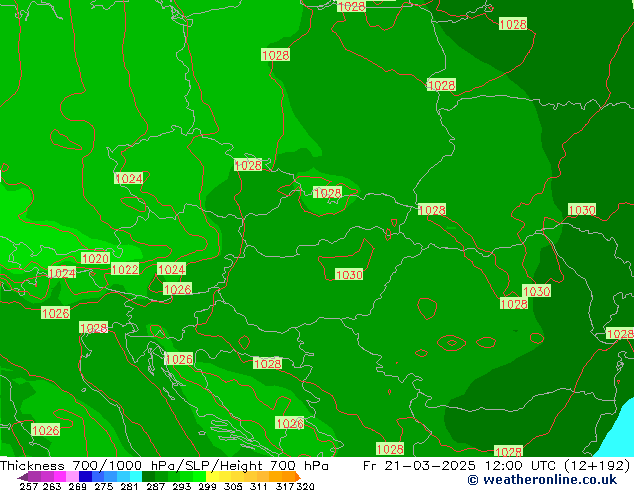Select the dark blue legend swatch
The width and height of the screenshot is (634, 490).
tap(85, 477)
